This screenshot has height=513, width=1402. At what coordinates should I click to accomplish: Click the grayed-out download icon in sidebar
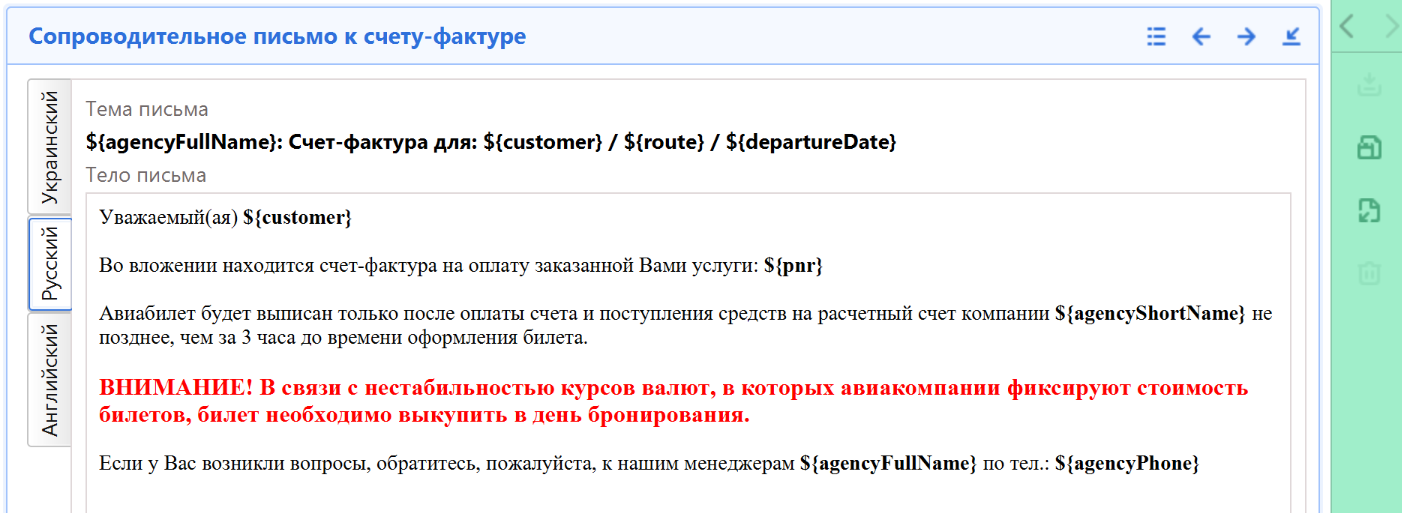coord(1368,86)
